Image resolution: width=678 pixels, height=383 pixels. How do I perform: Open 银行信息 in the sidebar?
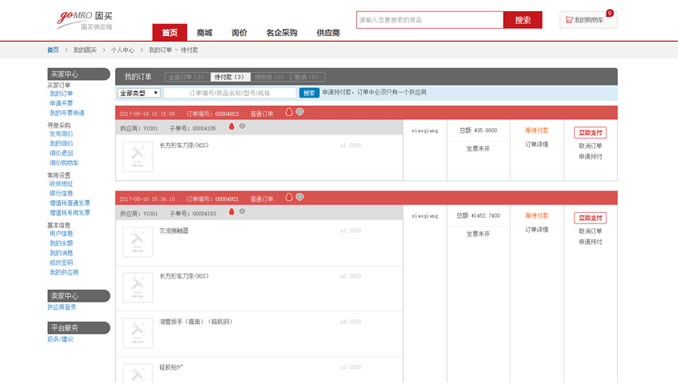(x=61, y=193)
